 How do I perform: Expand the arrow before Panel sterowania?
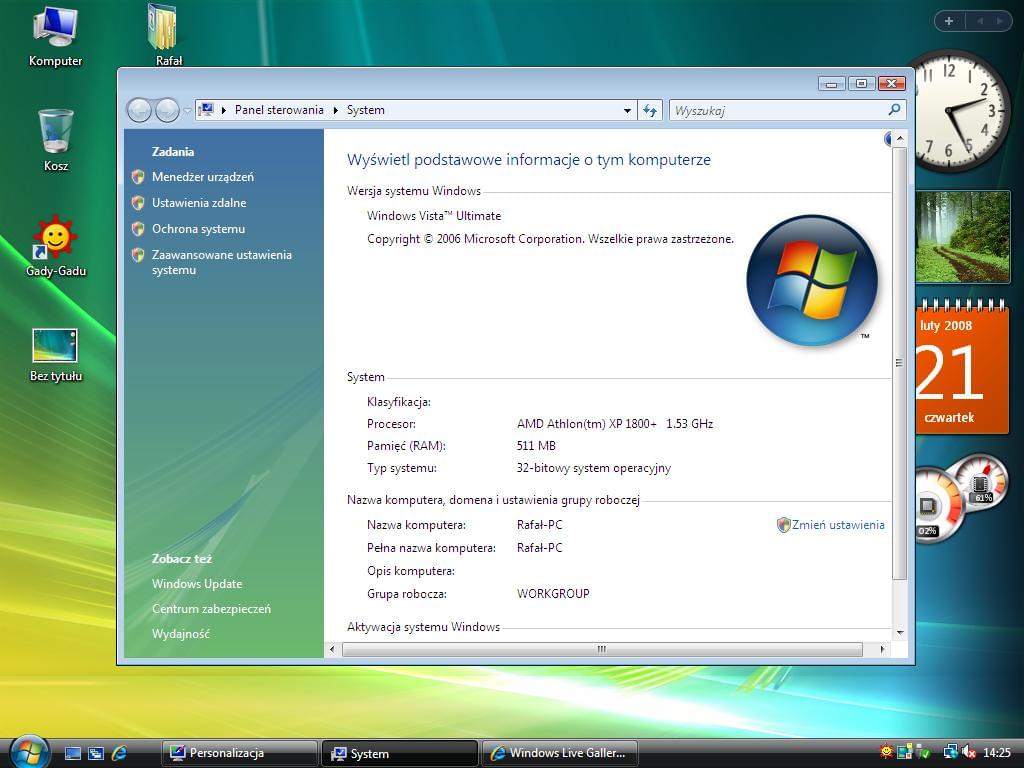(223, 110)
